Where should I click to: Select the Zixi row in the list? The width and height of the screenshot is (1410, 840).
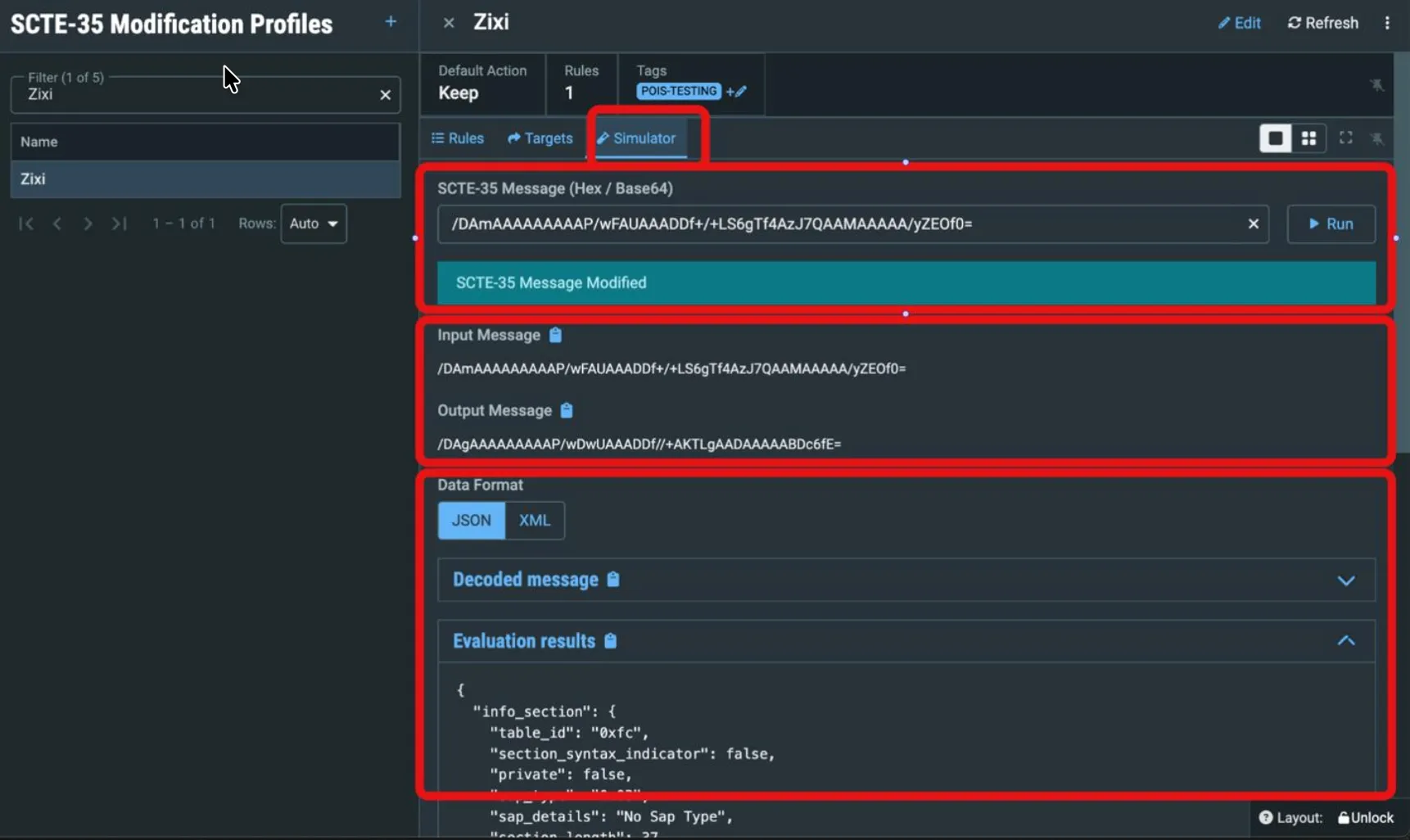coord(206,178)
